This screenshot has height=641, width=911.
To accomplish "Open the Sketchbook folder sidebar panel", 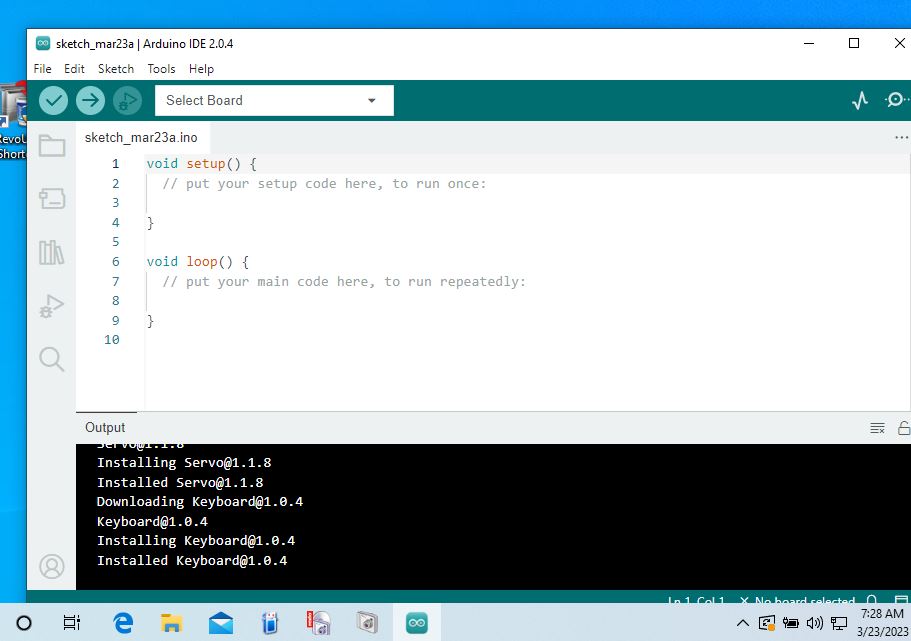I will point(52,146).
